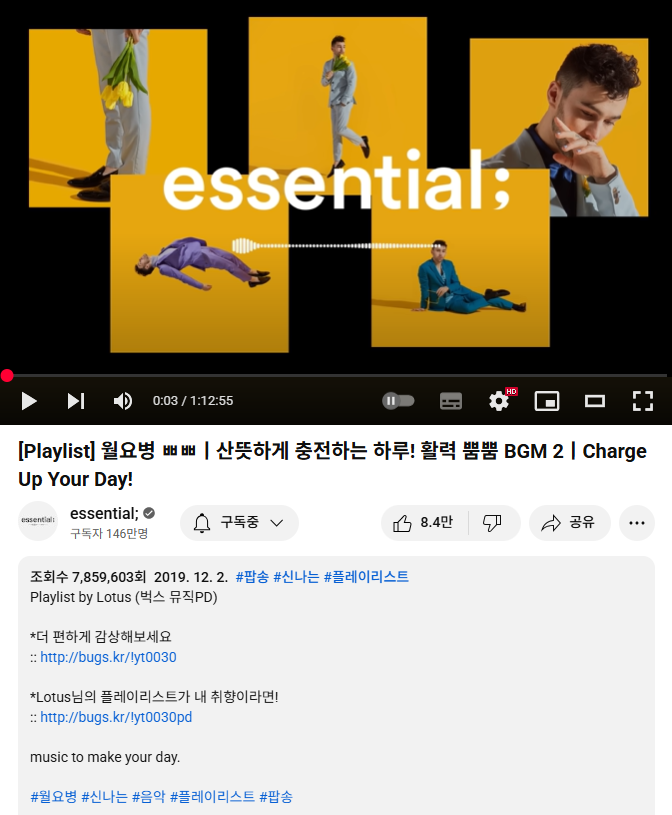Select the #팝송 hashtag beside the date
The width and height of the screenshot is (672, 815).
[x=252, y=577]
